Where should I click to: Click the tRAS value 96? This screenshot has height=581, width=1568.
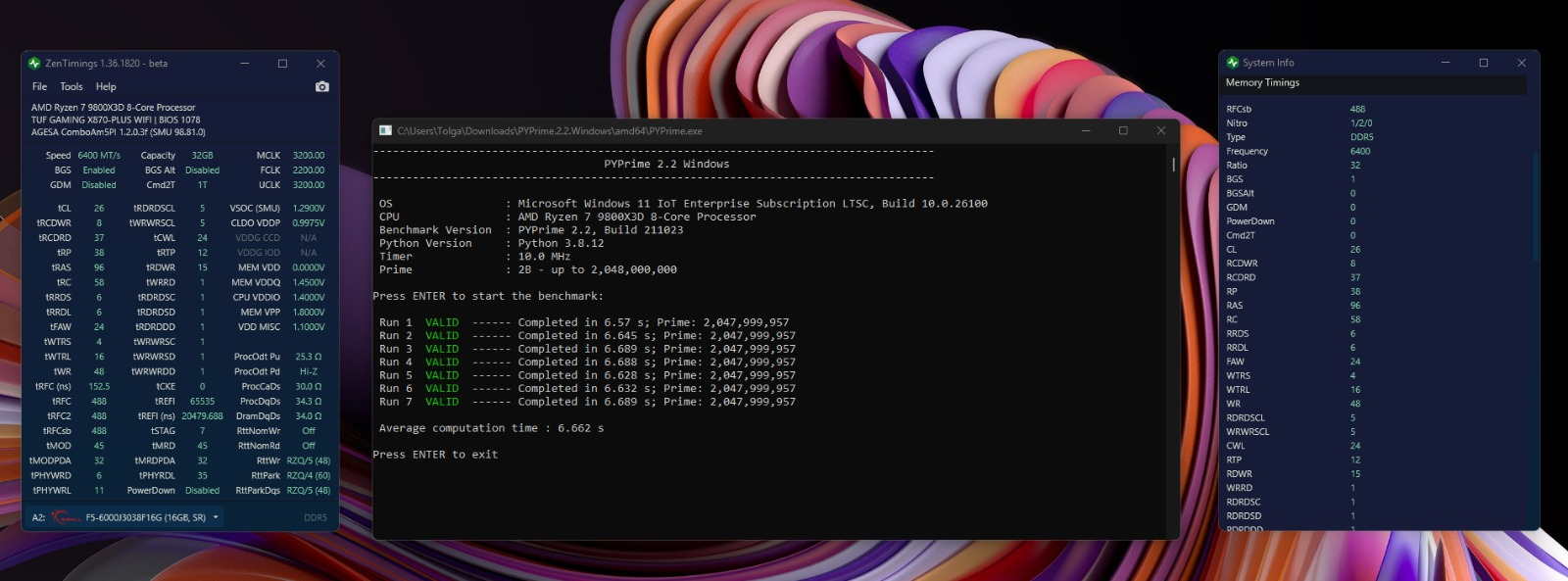pos(99,267)
